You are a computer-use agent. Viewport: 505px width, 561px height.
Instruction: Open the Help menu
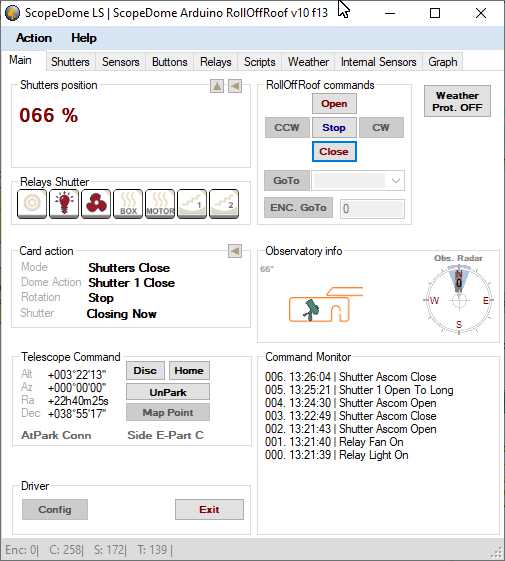point(84,38)
